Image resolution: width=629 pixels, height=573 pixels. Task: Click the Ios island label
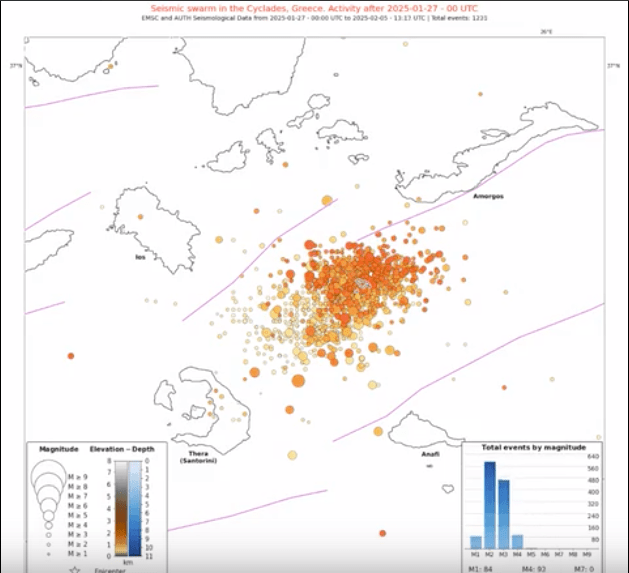click(140, 257)
